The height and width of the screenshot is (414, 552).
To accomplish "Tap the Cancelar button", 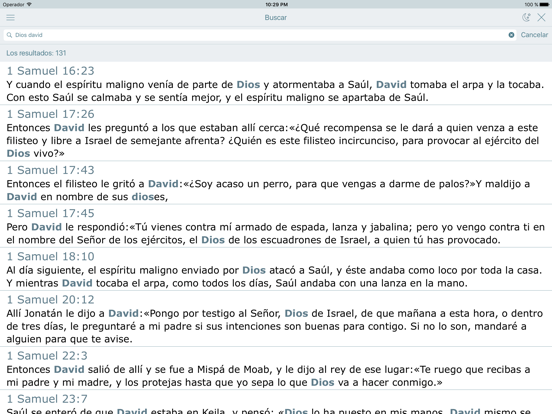I will [x=534, y=35].
